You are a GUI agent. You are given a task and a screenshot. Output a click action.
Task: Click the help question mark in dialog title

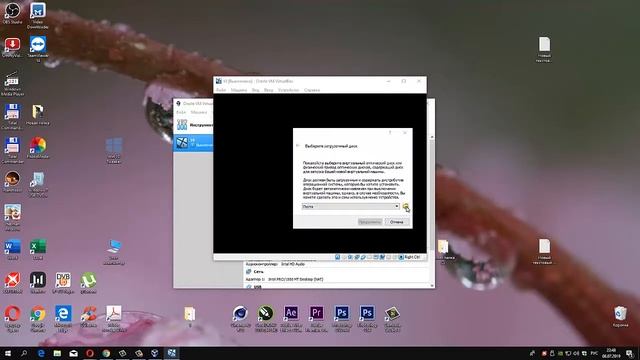(x=390, y=133)
